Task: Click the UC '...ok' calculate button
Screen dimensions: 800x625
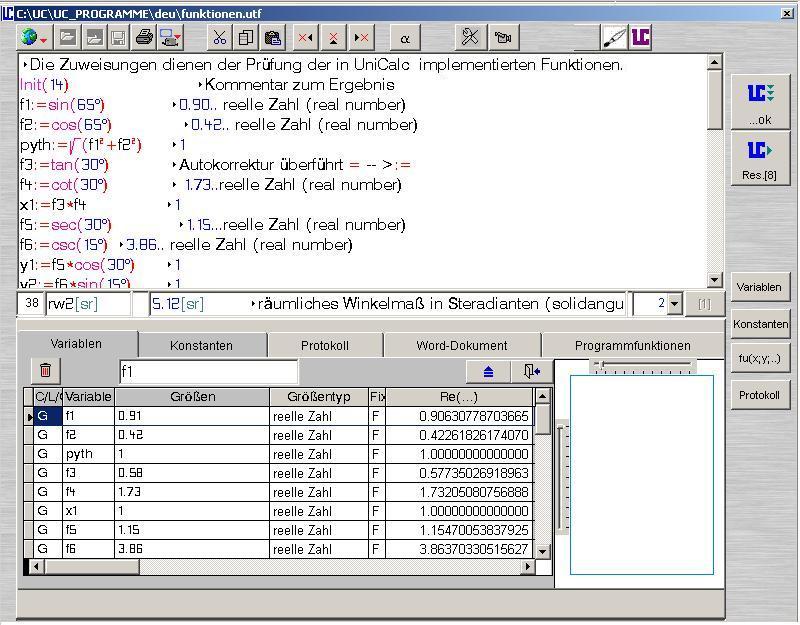Action: (760, 102)
